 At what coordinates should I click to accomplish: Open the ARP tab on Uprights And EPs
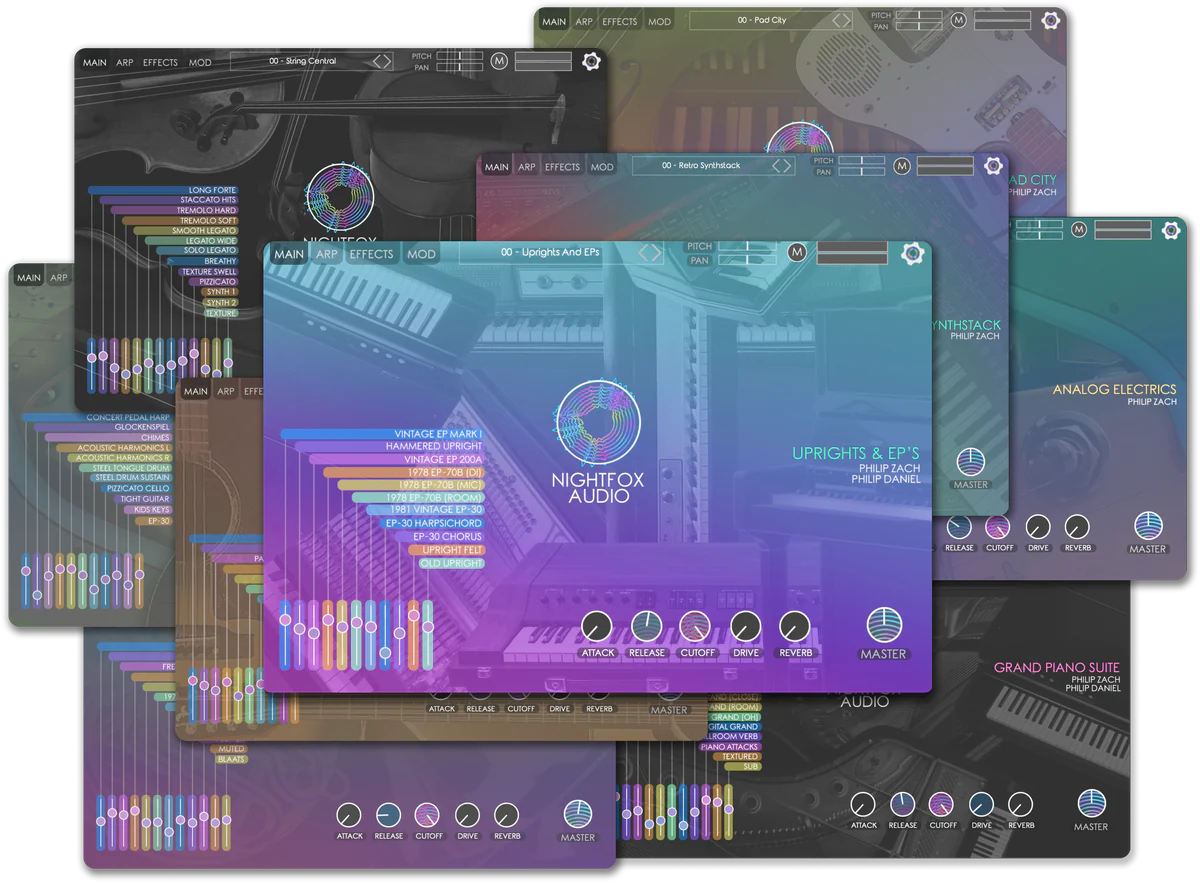click(x=325, y=254)
